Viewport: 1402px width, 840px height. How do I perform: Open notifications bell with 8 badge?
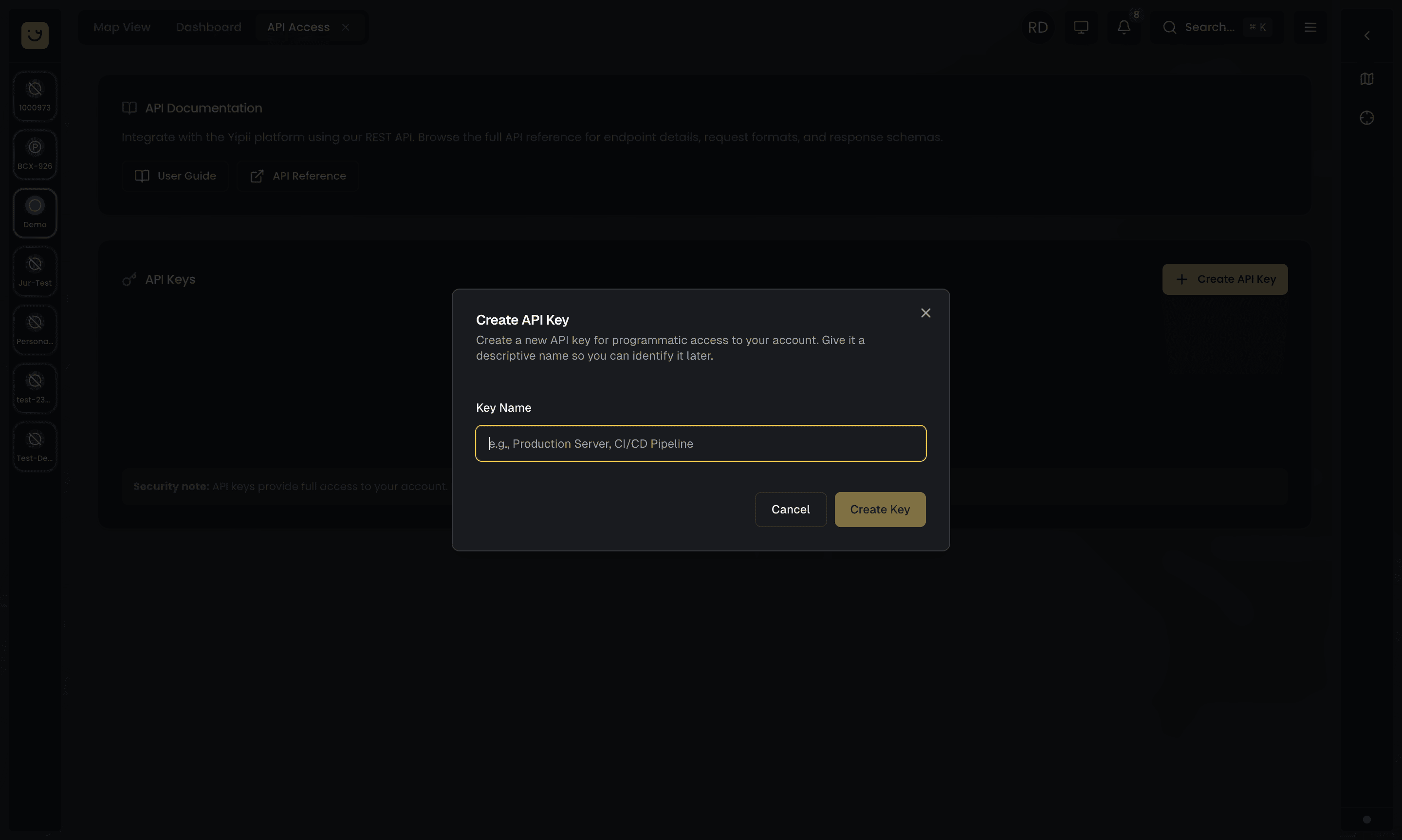point(1124,27)
